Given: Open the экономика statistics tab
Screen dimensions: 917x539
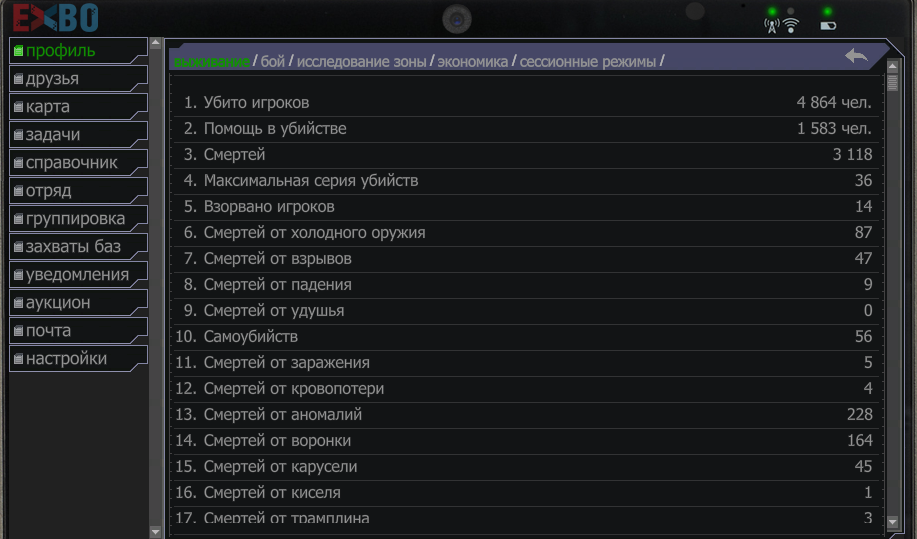Looking at the screenshot, I should (473, 61).
